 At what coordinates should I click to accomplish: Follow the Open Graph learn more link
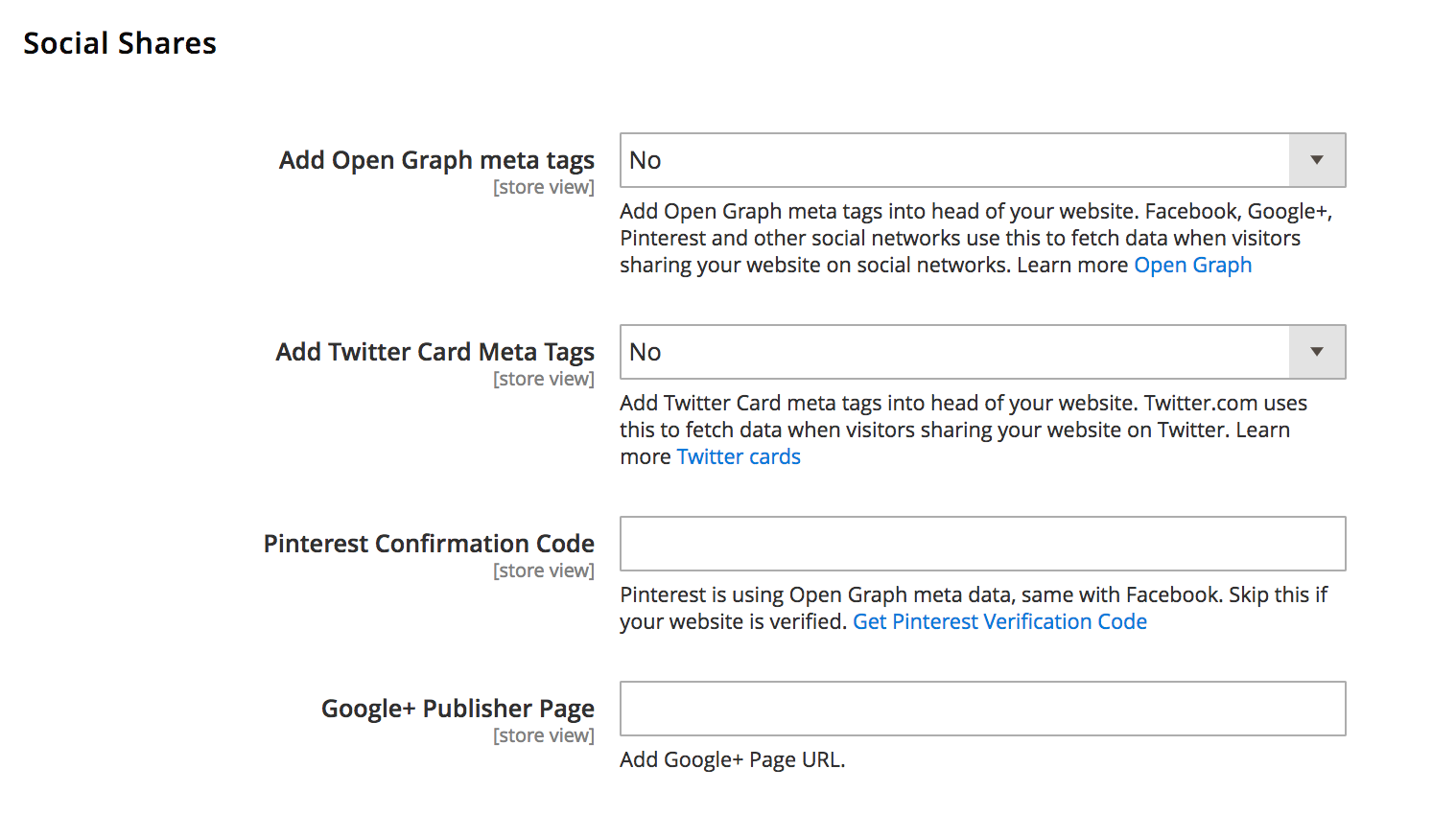tap(1192, 266)
